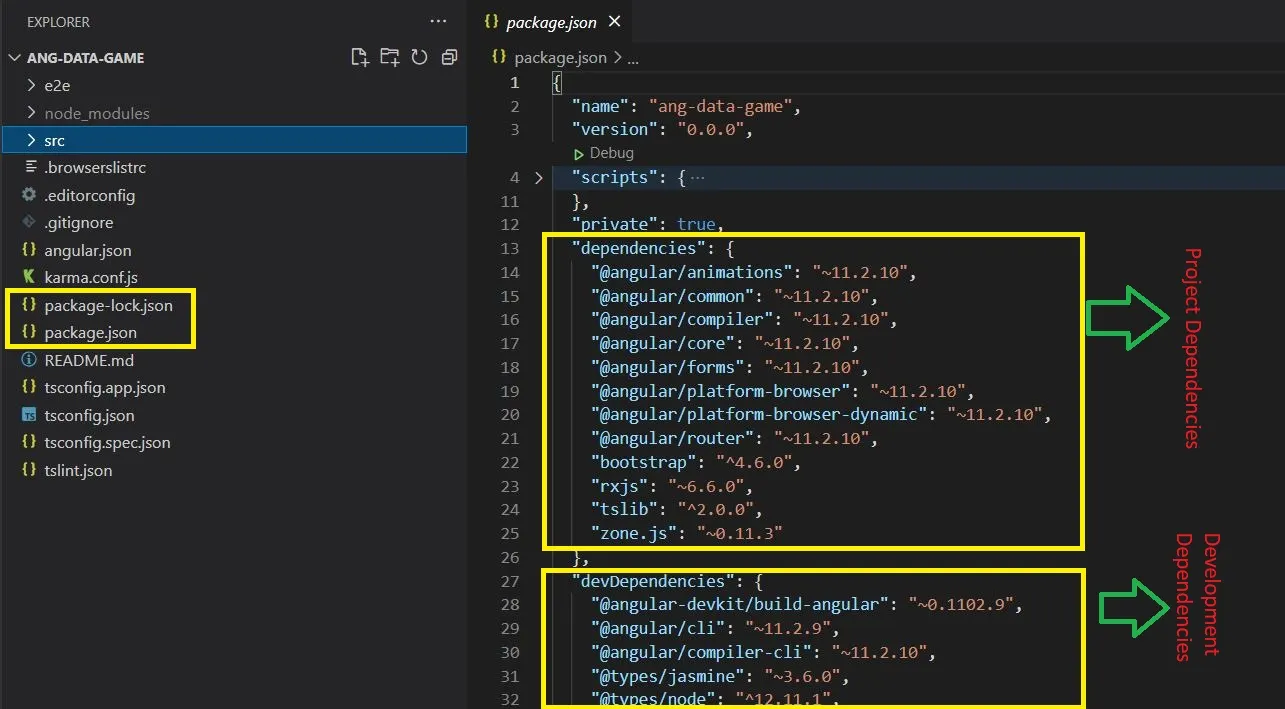Open angular.json from the Explorer
This screenshot has width=1285, height=709.
(88, 250)
